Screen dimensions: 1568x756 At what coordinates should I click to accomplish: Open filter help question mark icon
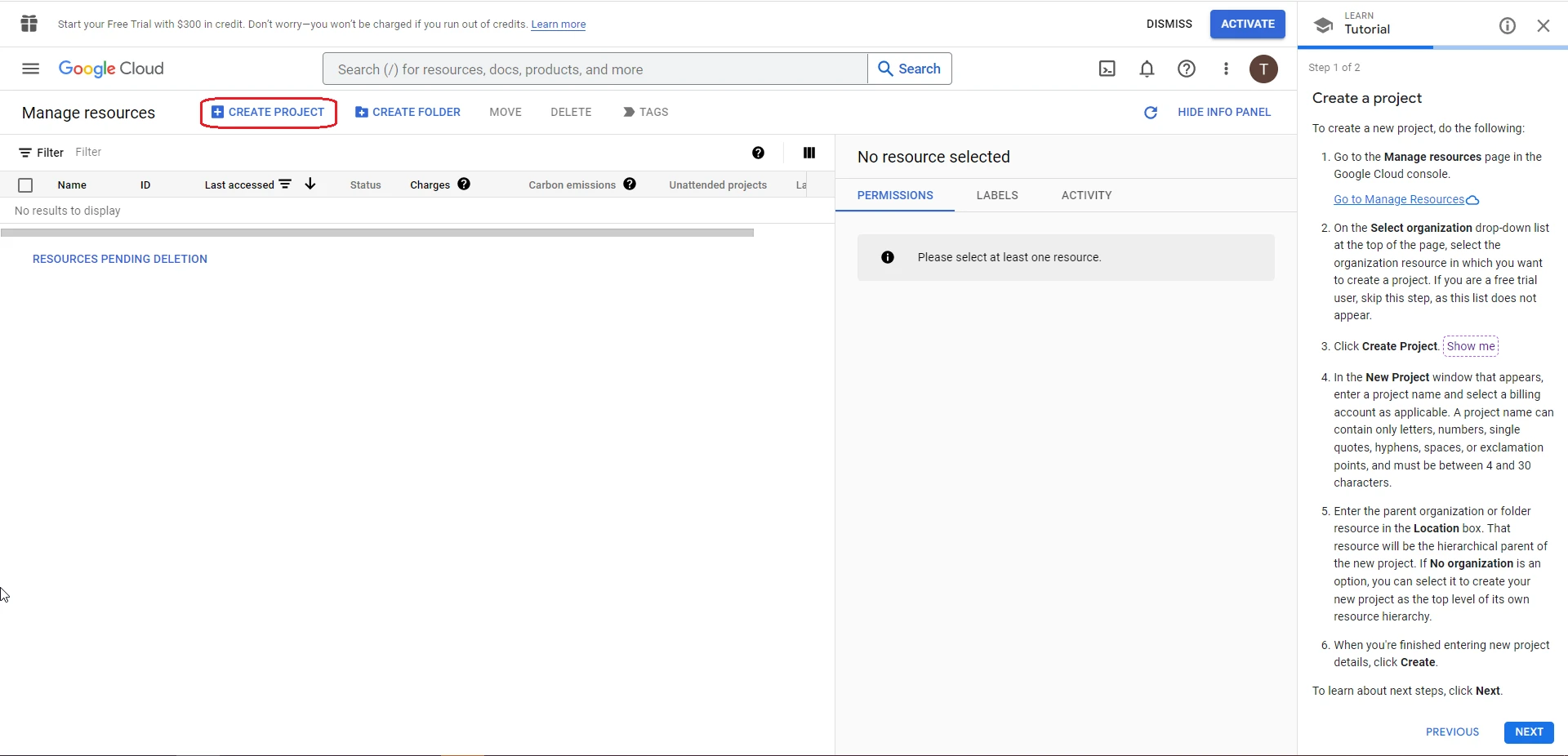pos(758,153)
